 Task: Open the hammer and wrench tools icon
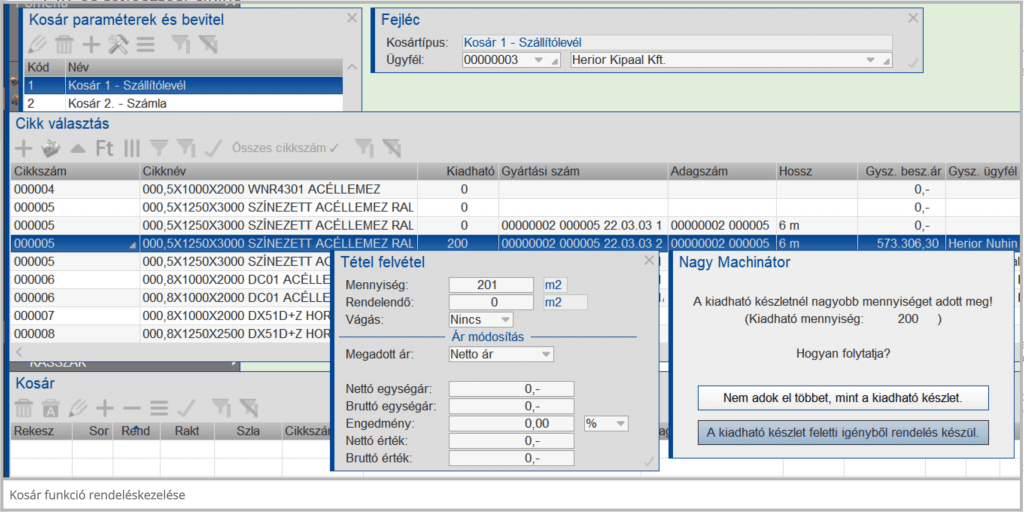[118, 44]
